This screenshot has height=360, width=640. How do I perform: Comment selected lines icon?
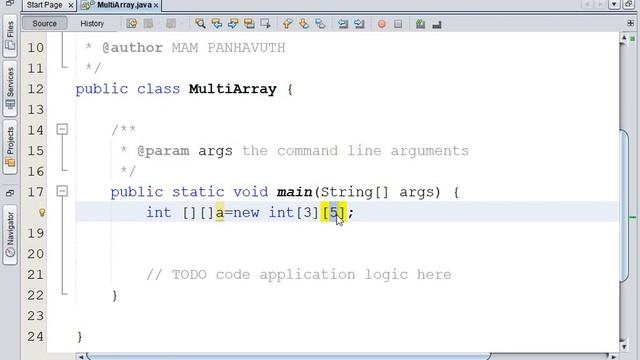tap(420, 24)
